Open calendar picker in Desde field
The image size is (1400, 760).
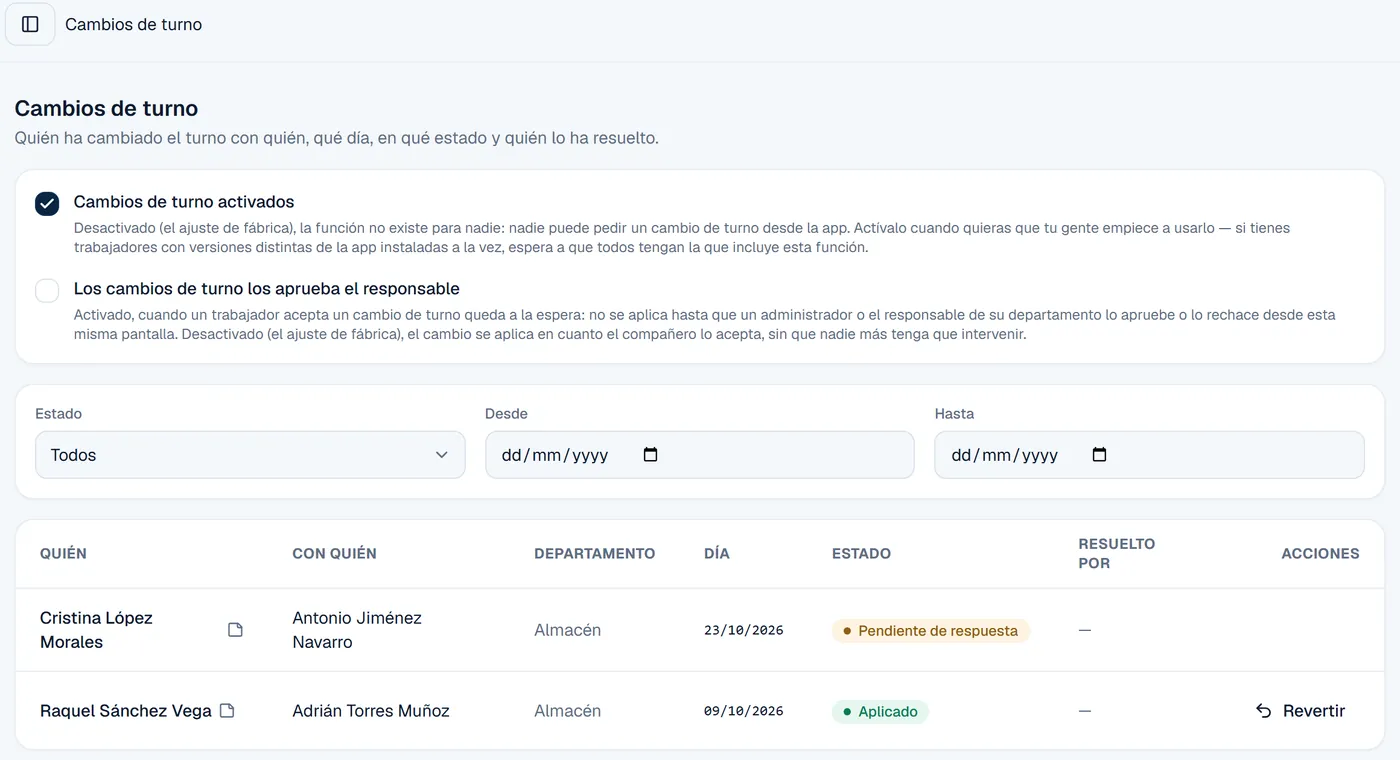tap(650, 455)
